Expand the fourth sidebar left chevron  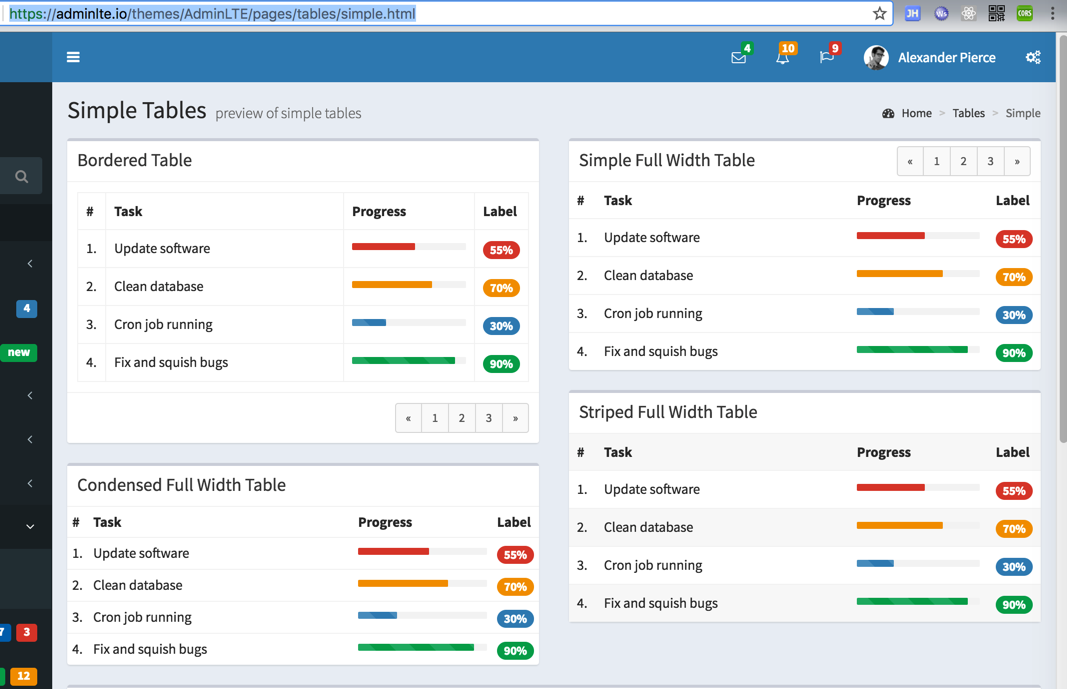30,483
